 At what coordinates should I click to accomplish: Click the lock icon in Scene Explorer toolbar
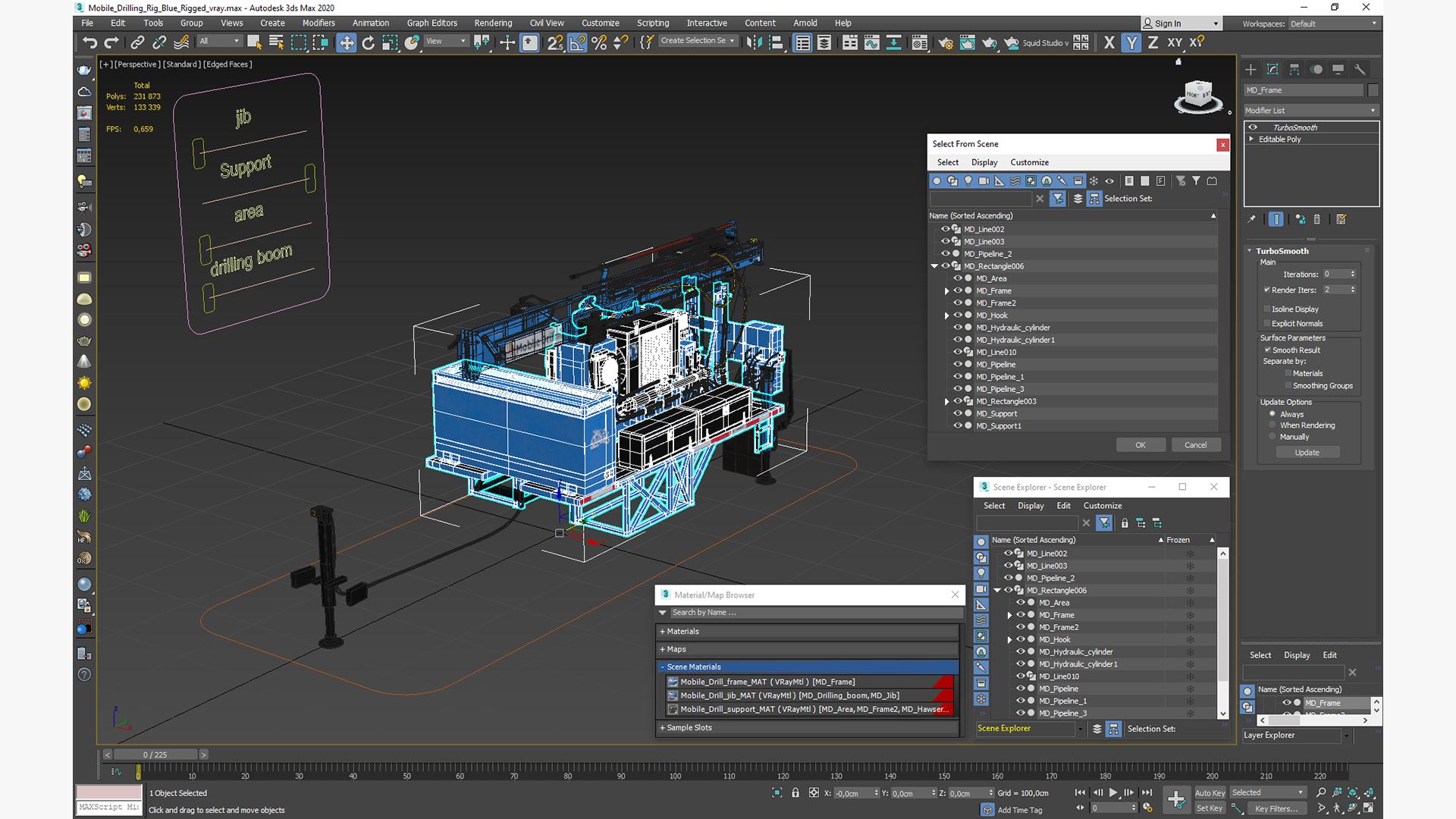pos(1125,523)
